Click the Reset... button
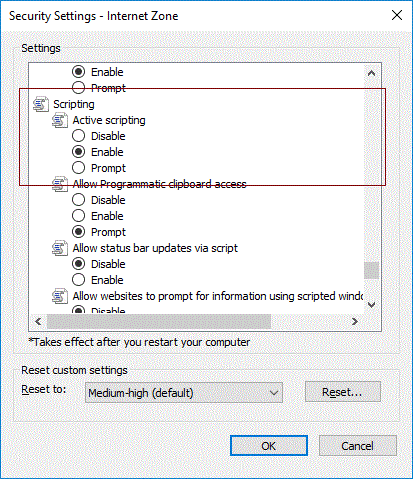This screenshot has width=413, height=479. tap(343, 392)
